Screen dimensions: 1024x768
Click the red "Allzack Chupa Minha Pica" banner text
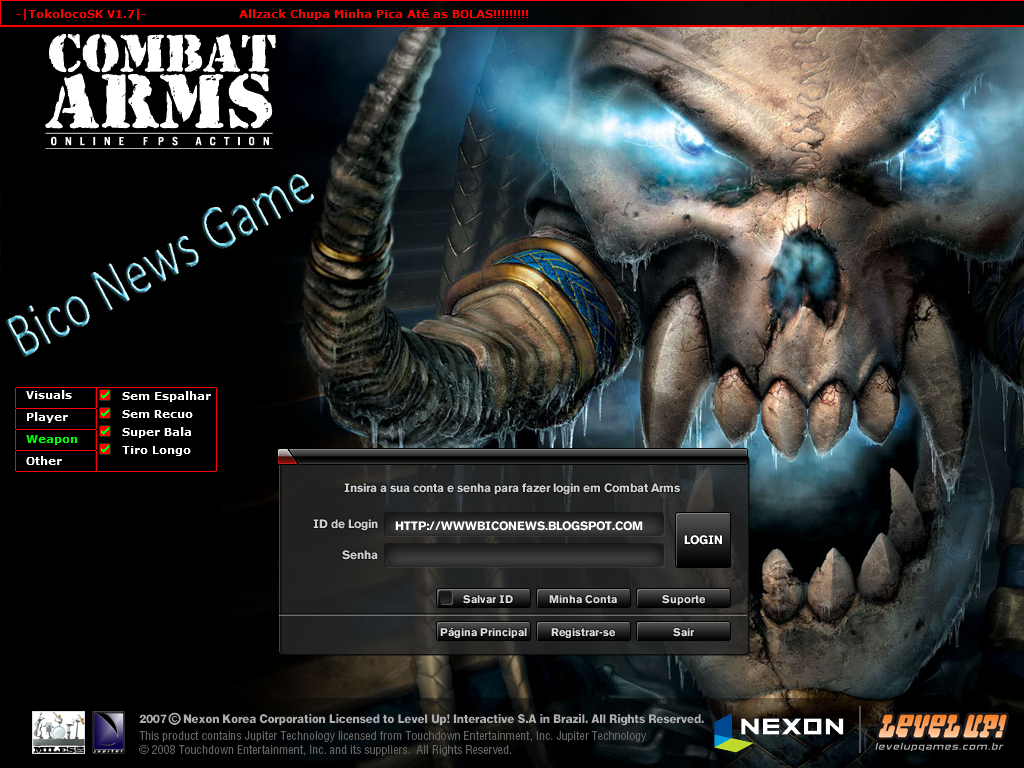click(384, 14)
